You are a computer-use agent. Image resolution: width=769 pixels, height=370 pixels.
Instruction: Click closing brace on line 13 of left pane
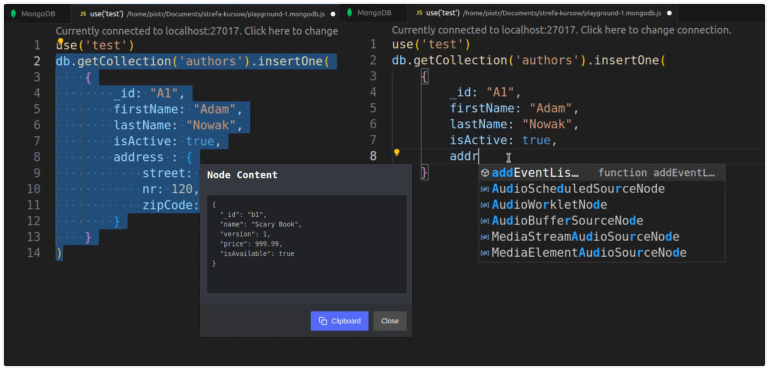point(88,238)
